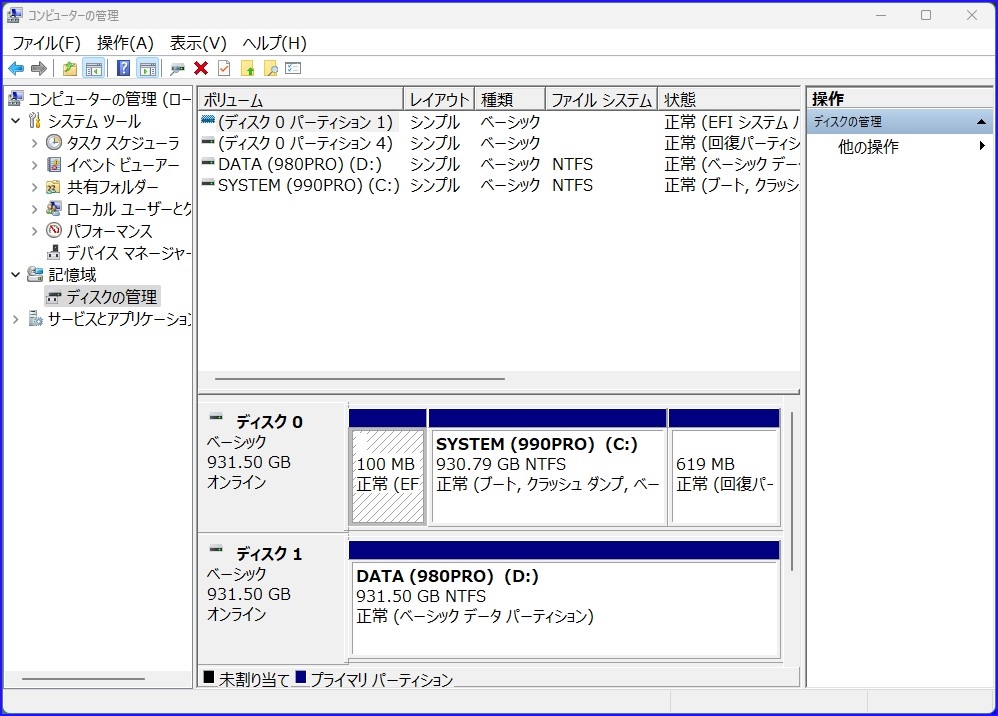This screenshot has height=716, width=998.
Task: Click the サービスとアプリケーション gear icon
Action: click(36, 318)
